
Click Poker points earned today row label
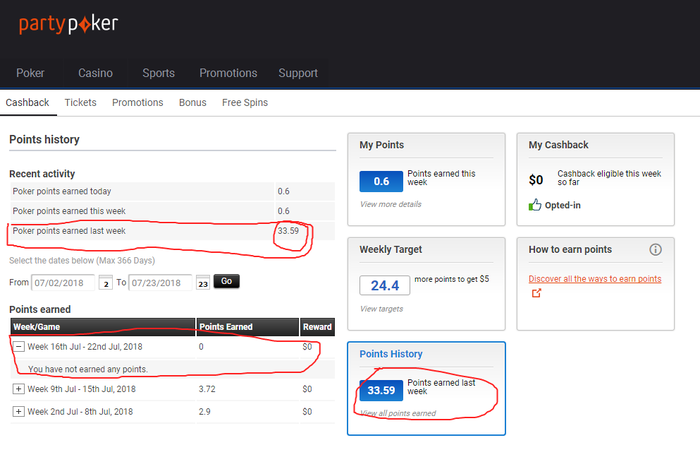(x=62, y=191)
